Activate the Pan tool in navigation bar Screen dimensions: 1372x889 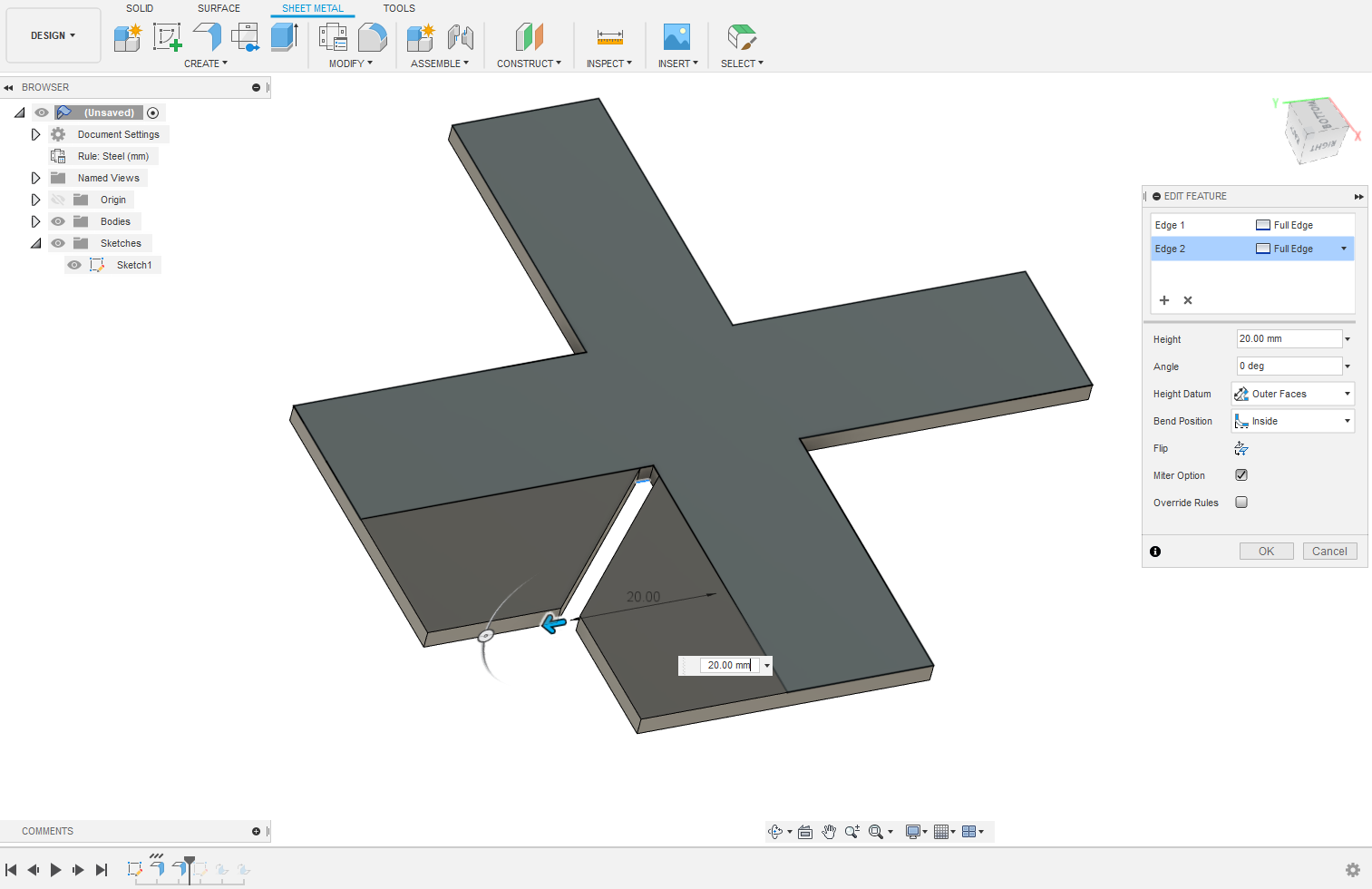[828, 831]
